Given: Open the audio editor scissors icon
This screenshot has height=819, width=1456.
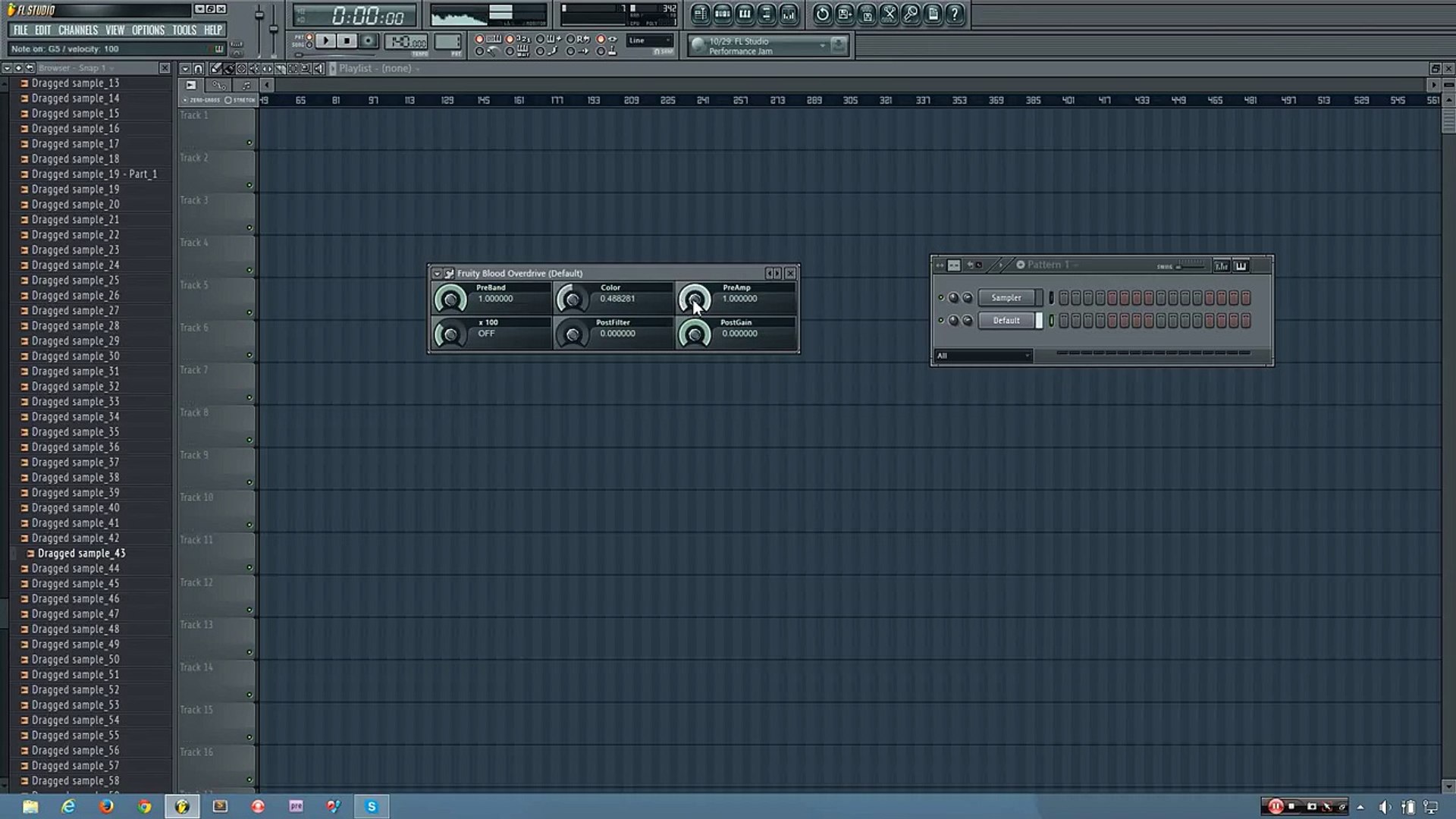Looking at the screenshot, I should click(889, 14).
